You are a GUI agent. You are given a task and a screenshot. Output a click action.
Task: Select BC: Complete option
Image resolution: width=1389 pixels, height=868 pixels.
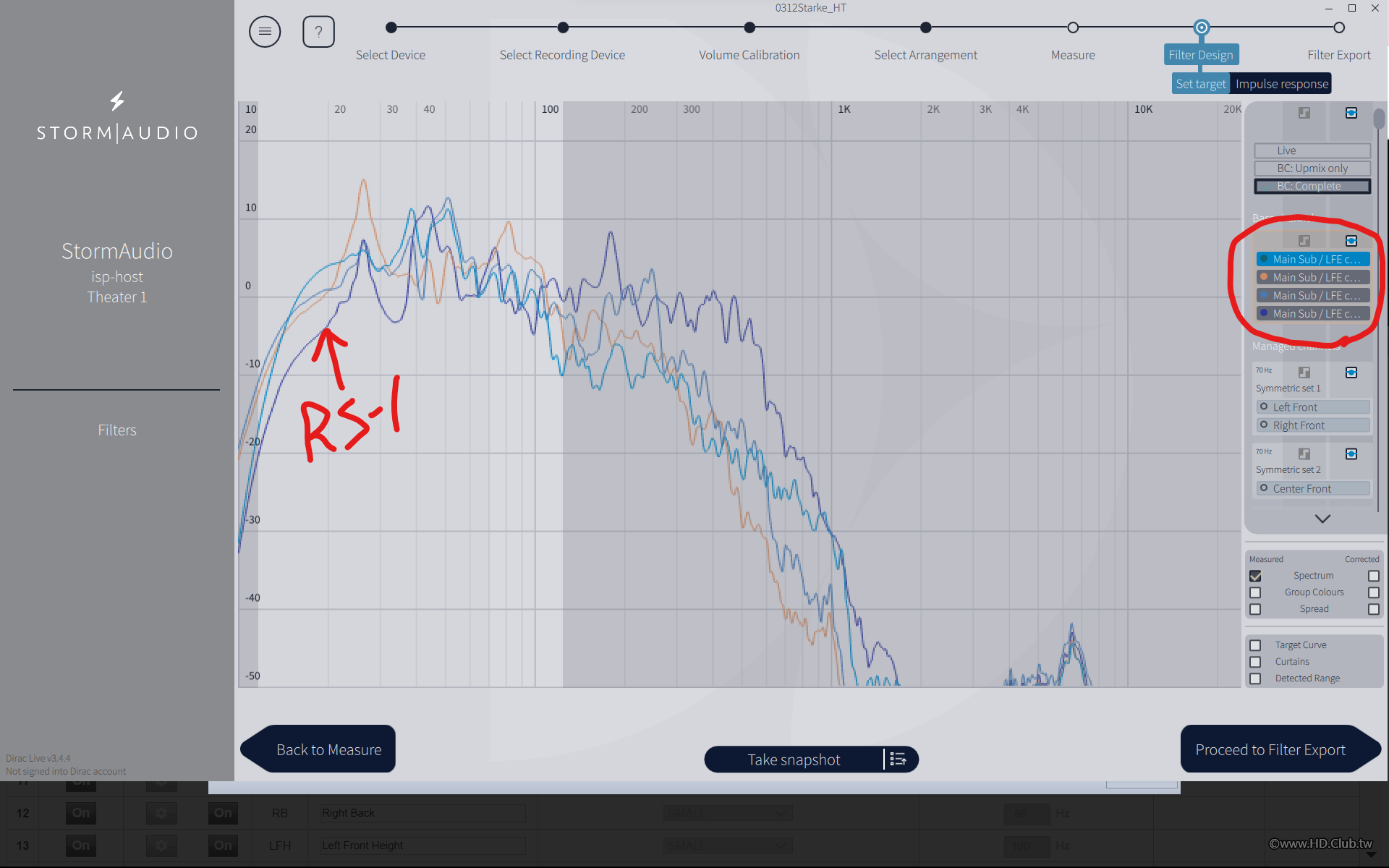[1312, 186]
